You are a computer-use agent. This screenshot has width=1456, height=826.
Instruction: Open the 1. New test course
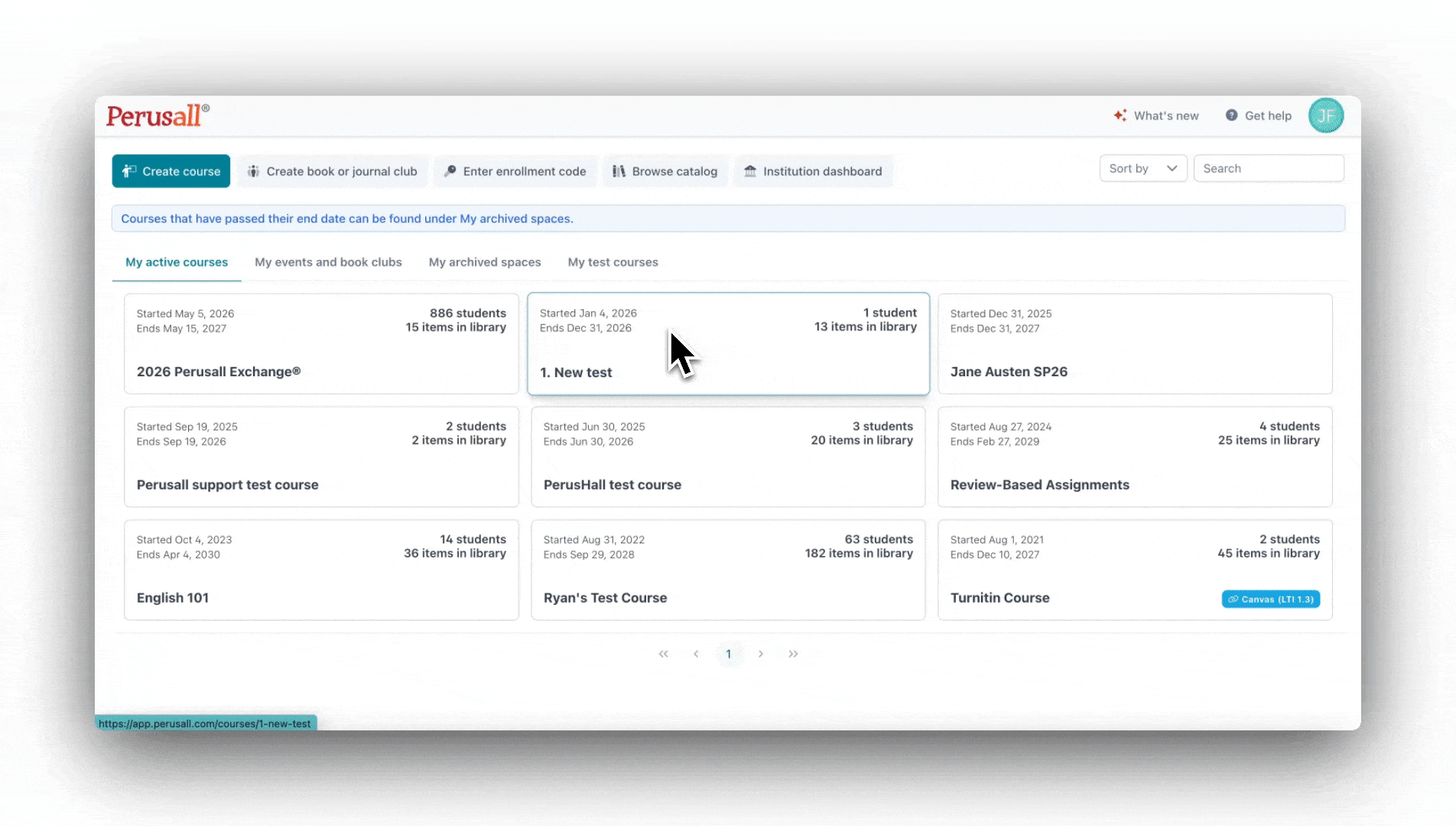(728, 343)
